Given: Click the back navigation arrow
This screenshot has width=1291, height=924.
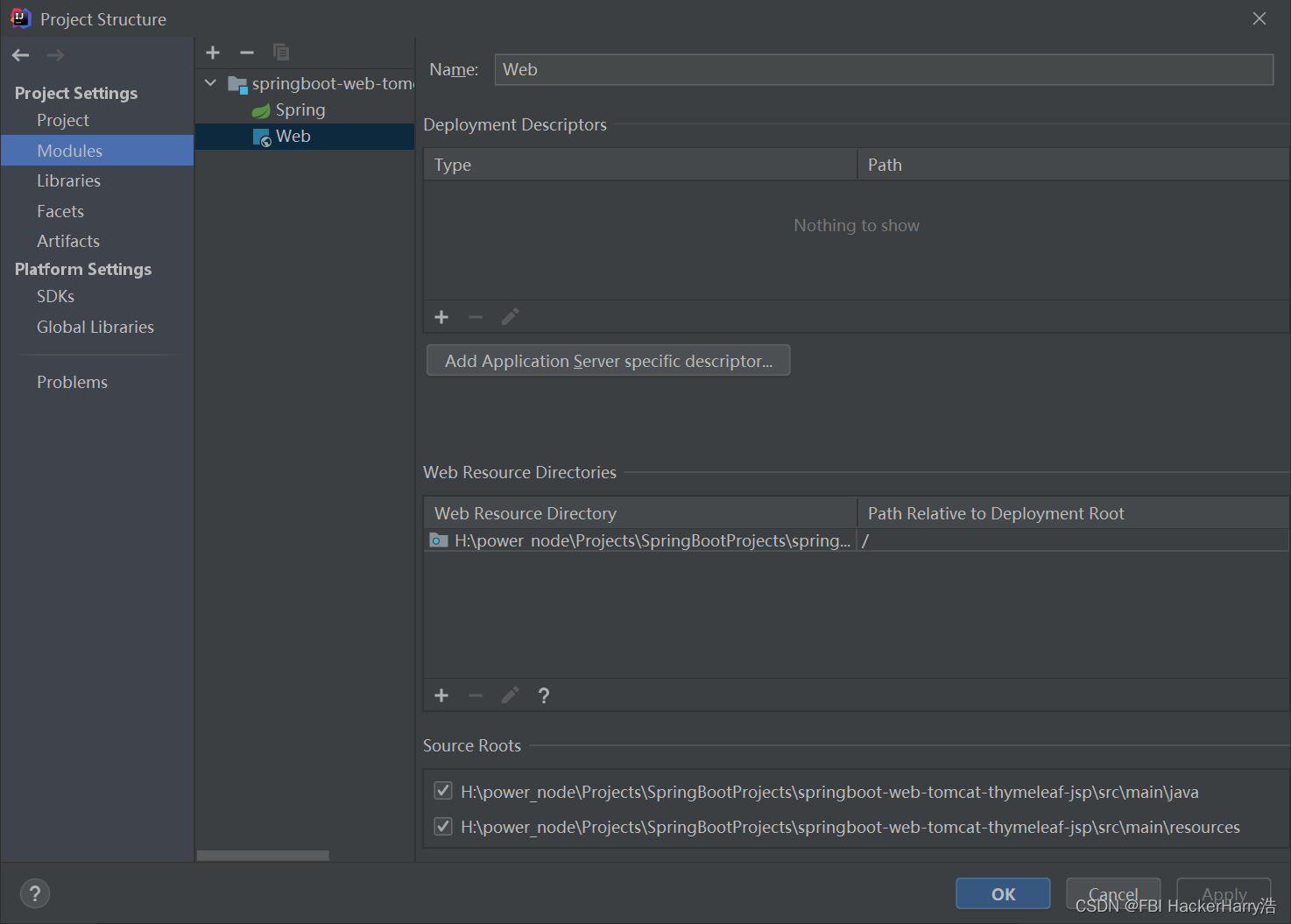Looking at the screenshot, I should click(21, 55).
